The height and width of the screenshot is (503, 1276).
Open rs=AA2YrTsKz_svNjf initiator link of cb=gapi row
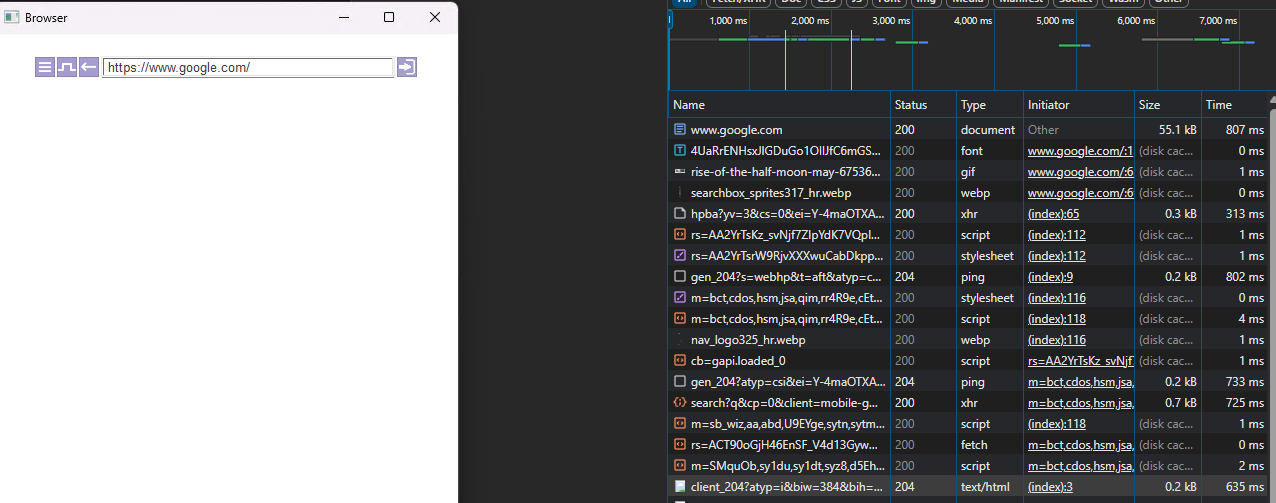tap(1080, 361)
